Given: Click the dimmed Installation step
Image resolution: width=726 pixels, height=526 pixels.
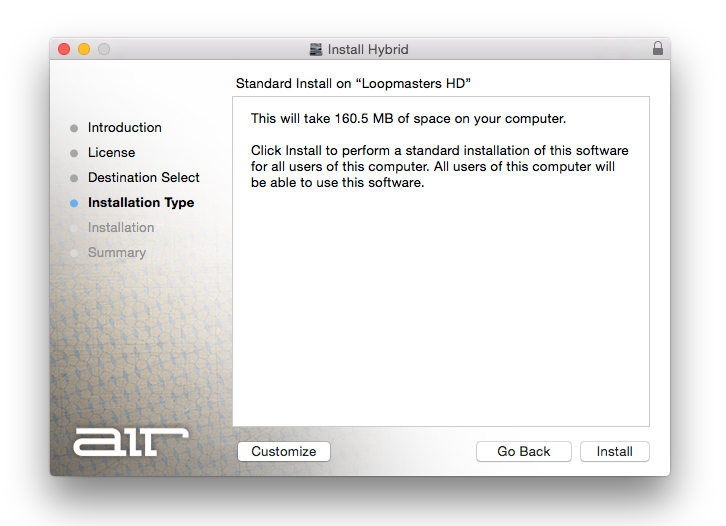Looking at the screenshot, I should (x=121, y=227).
